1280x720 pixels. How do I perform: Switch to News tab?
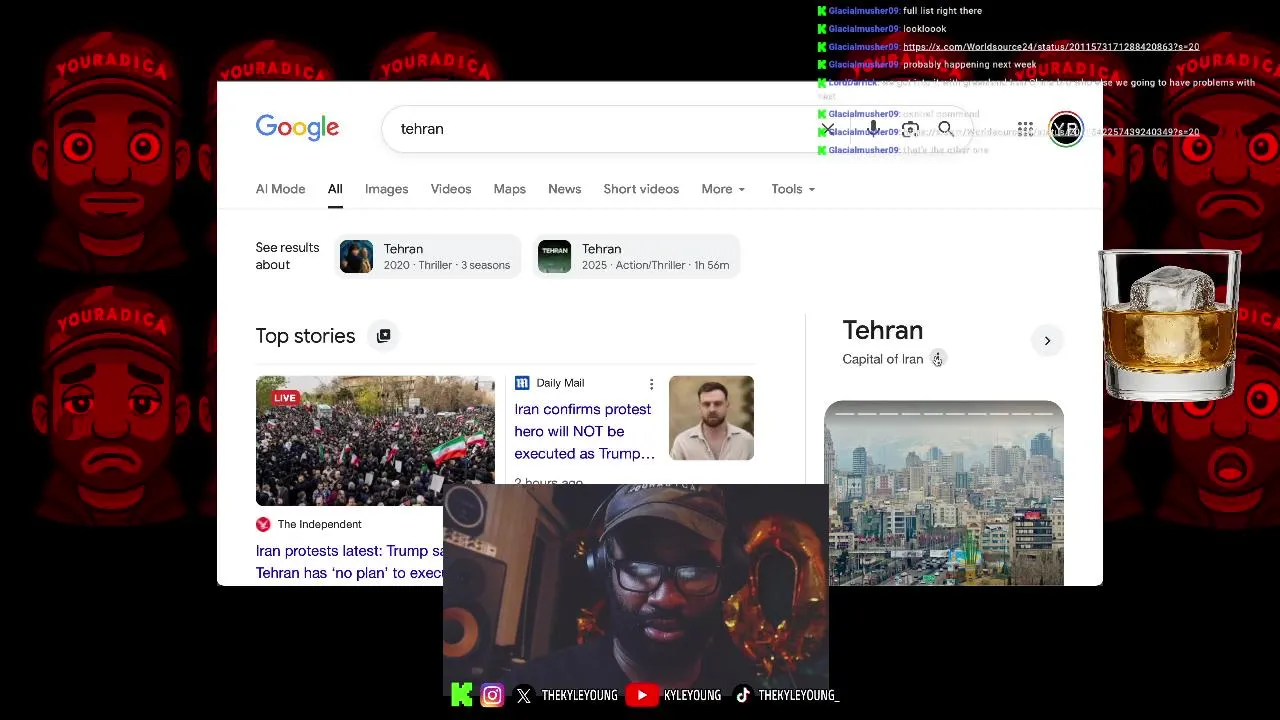[x=564, y=189]
